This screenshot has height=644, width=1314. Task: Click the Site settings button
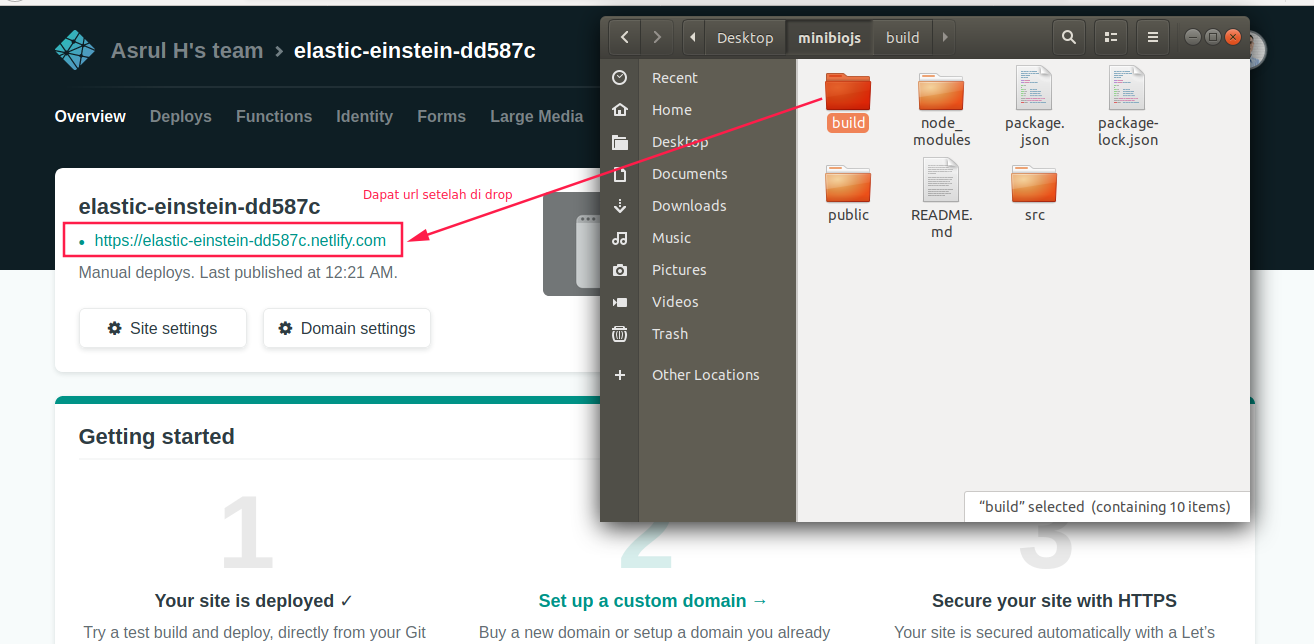163,328
